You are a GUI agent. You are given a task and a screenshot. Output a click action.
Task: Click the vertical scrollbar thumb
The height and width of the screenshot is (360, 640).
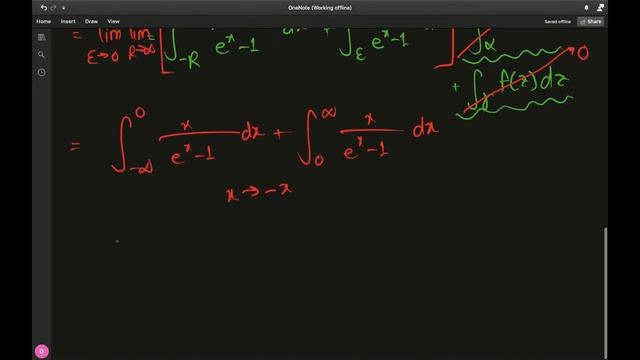tap(605, 293)
